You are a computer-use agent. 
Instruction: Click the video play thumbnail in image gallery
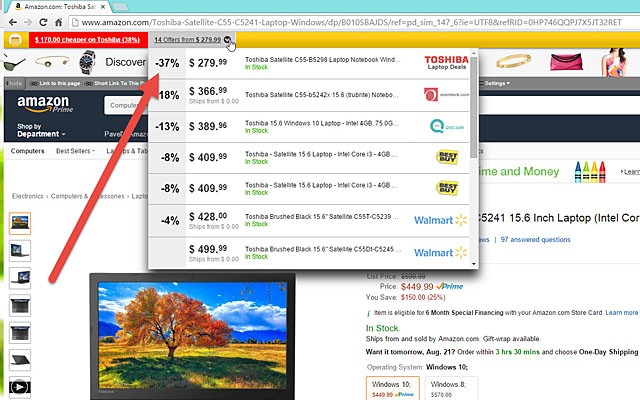tap(20, 385)
